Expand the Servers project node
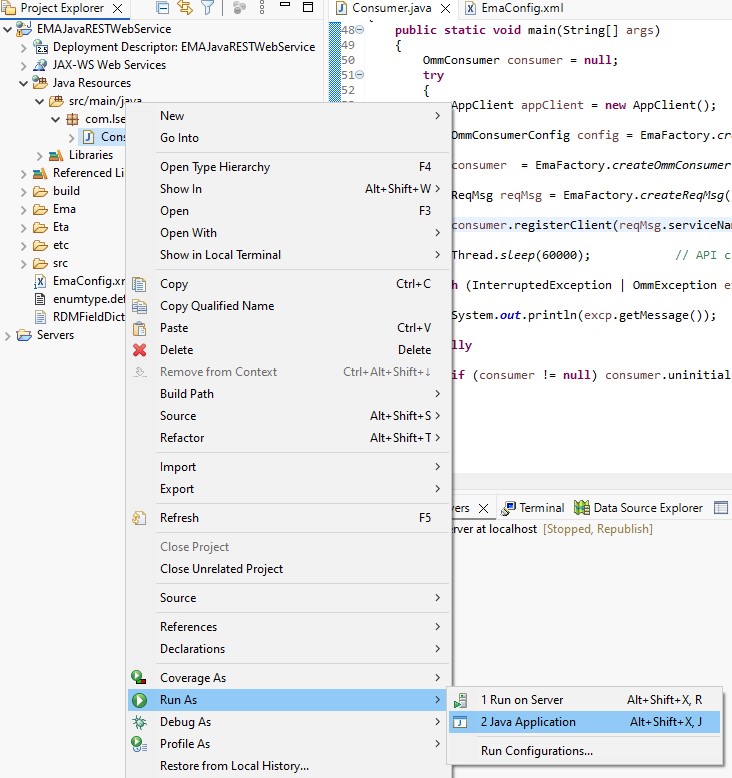This screenshot has height=778, width=732. pos(7,336)
